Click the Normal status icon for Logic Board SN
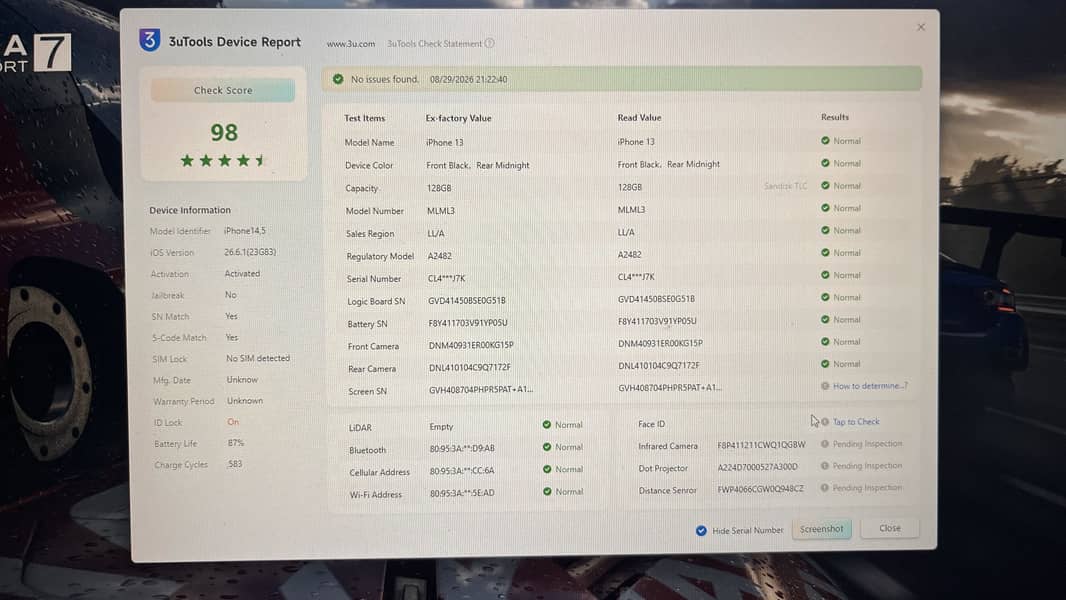 (x=825, y=297)
